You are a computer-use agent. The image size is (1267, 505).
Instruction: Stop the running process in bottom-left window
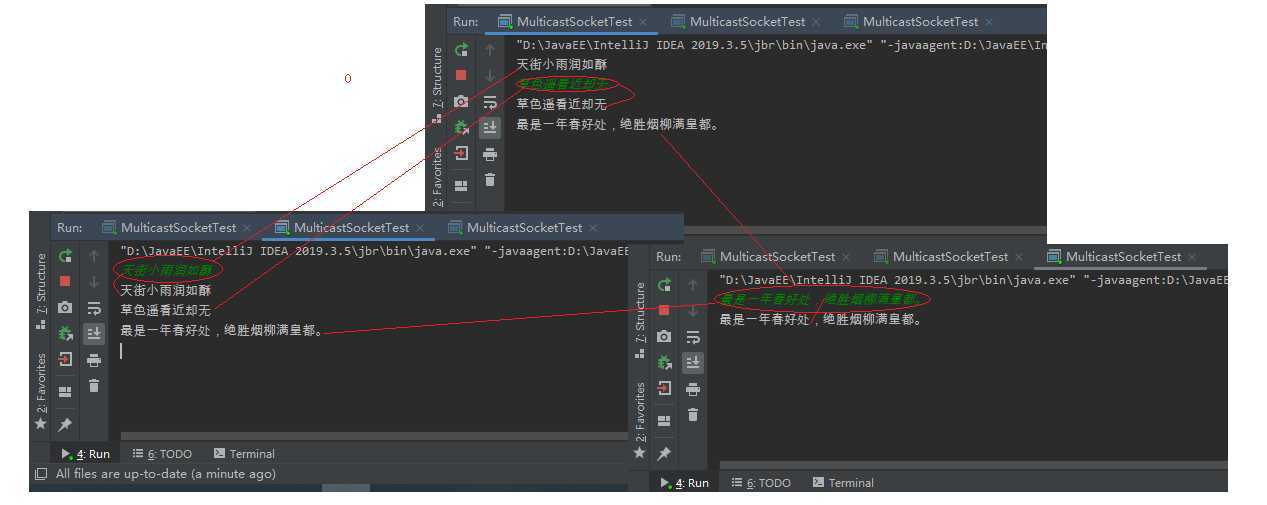coord(65,281)
